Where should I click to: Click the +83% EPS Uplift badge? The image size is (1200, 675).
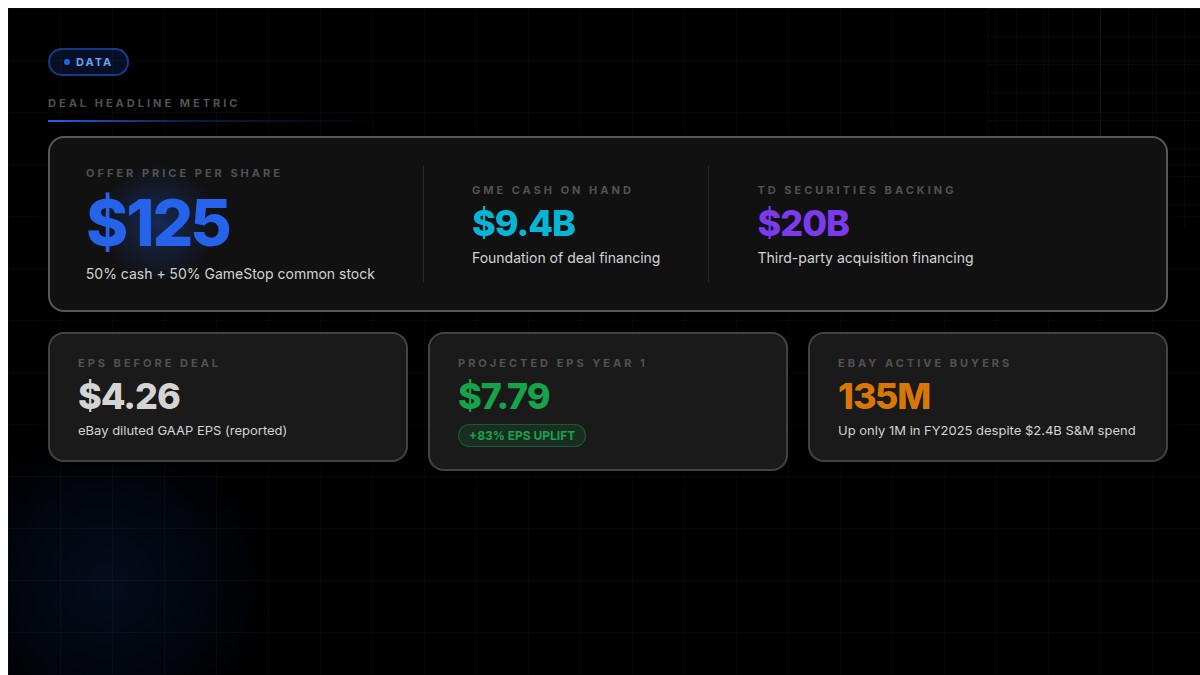click(x=522, y=436)
